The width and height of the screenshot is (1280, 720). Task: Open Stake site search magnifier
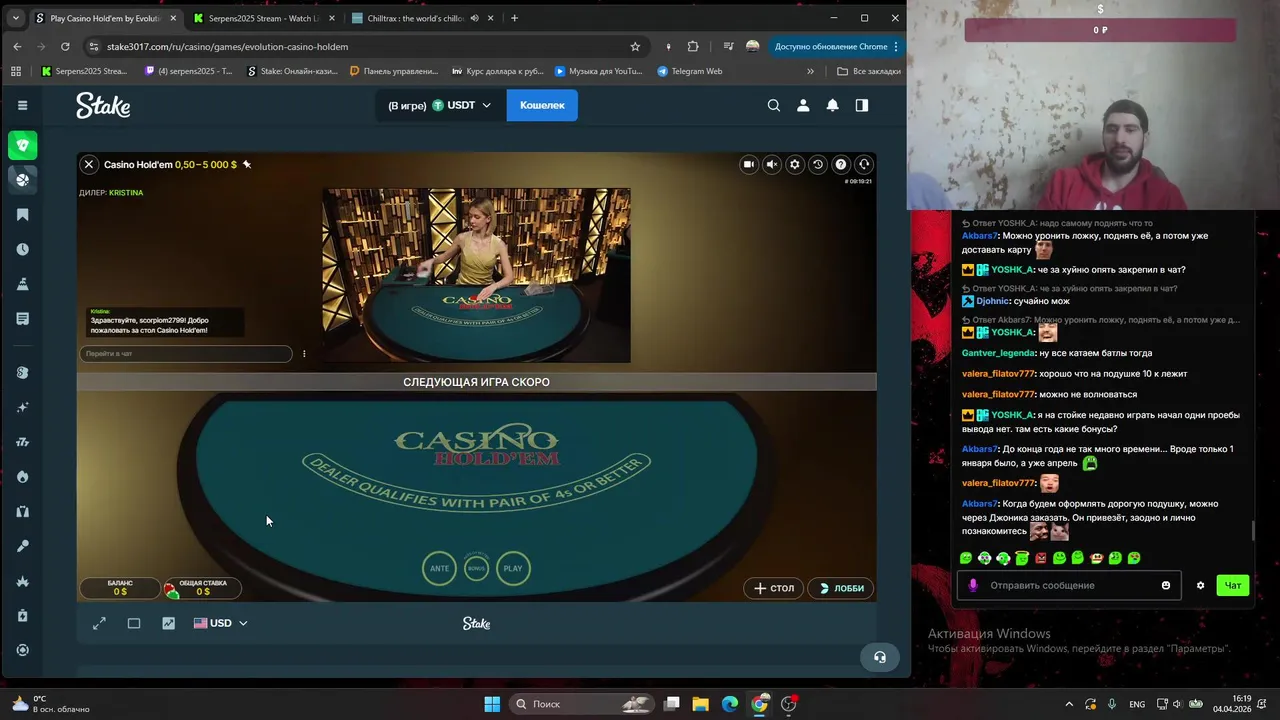(x=773, y=105)
